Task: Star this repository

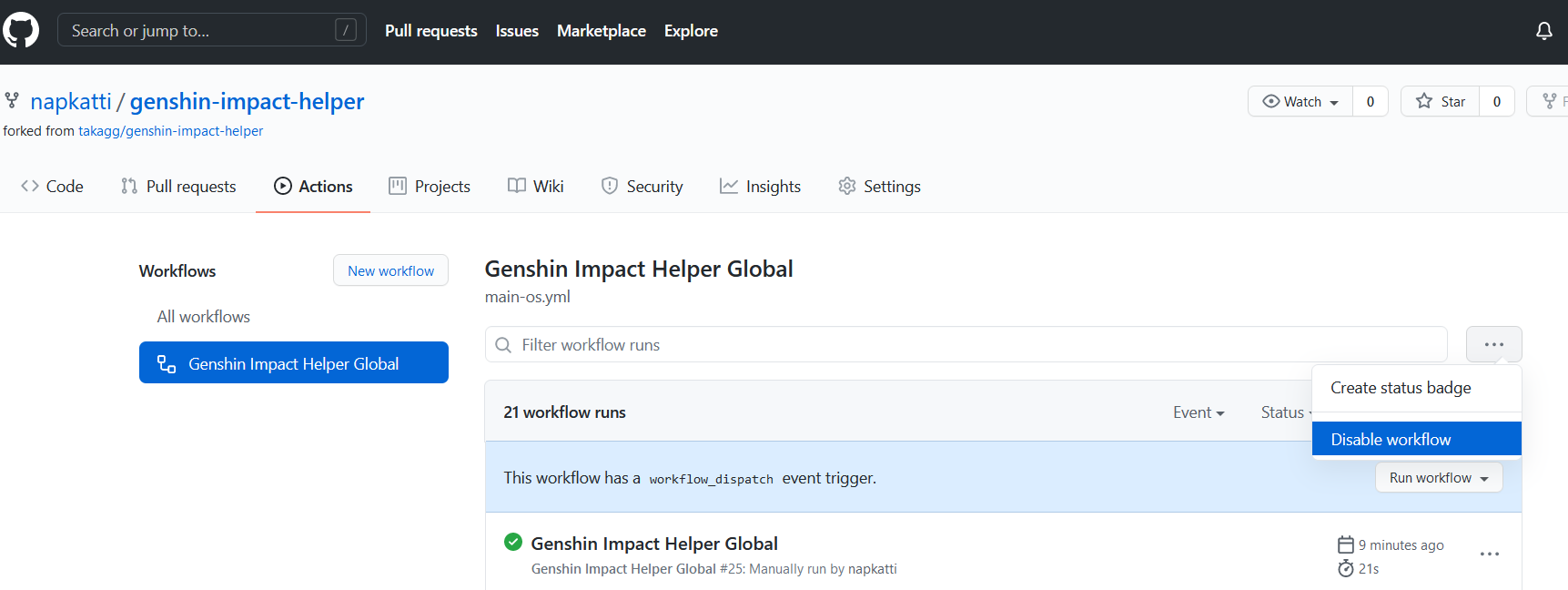Action: pos(1440,101)
